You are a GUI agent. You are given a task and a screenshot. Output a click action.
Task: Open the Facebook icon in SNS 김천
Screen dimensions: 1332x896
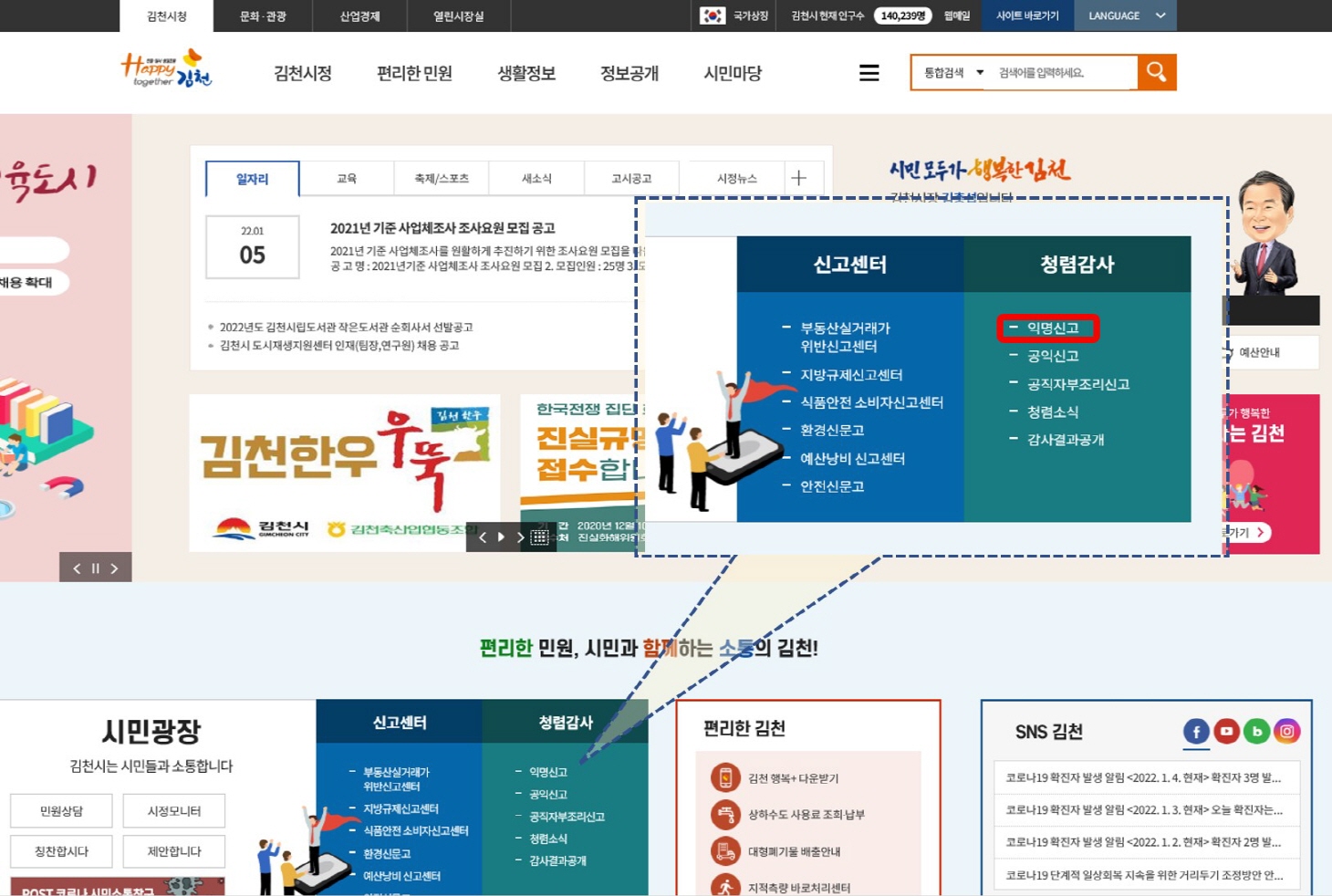click(1196, 731)
